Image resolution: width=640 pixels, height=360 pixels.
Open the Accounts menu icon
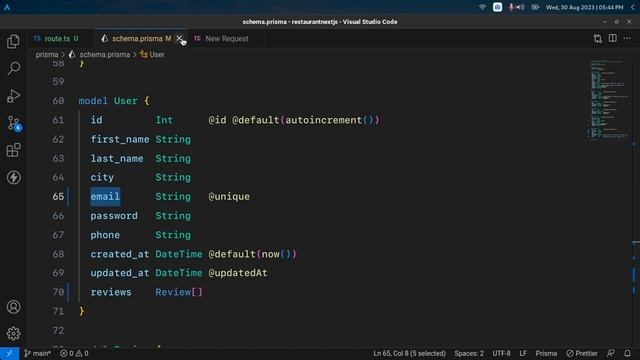click(x=13, y=307)
